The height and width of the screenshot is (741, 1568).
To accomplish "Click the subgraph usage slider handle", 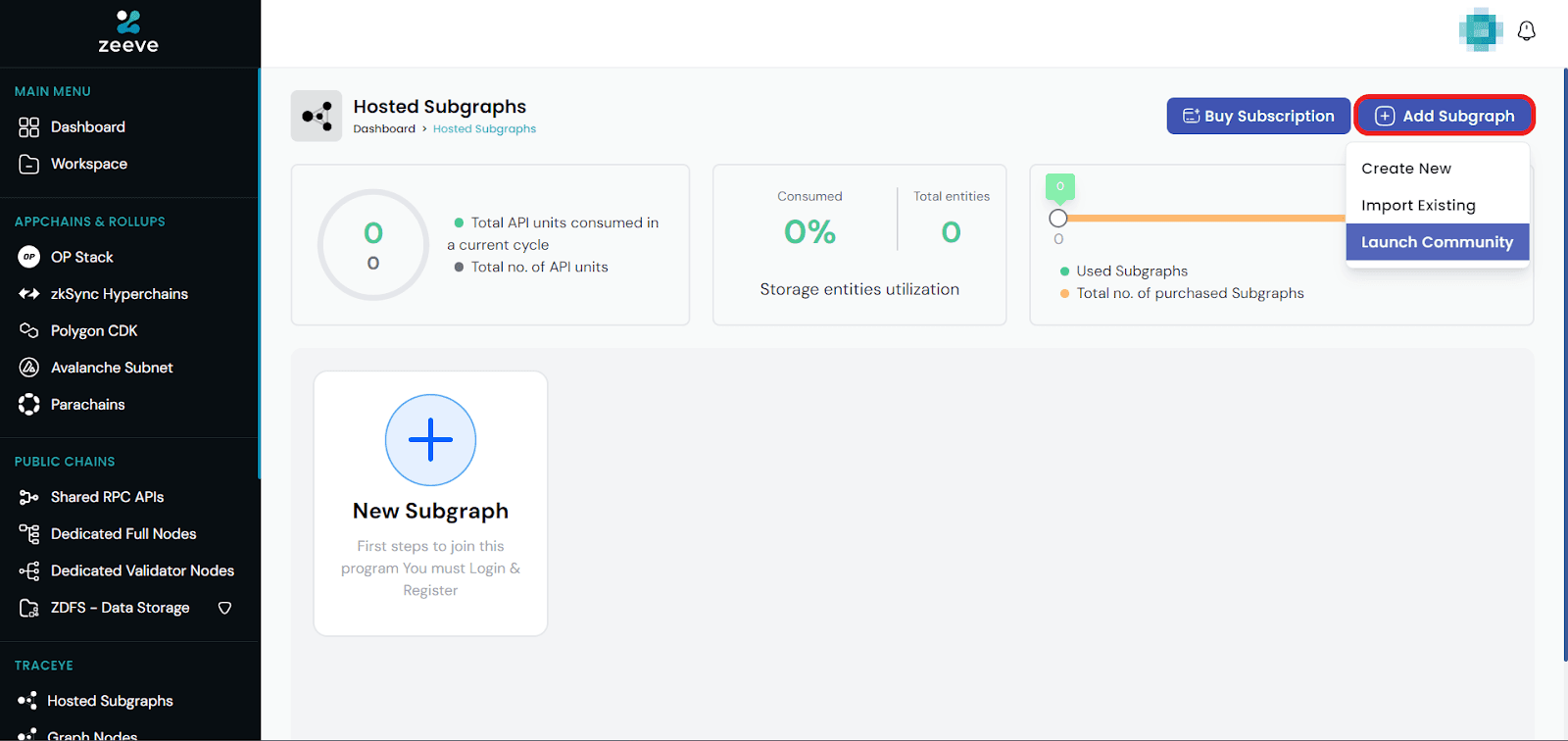I will click(x=1057, y=218).
